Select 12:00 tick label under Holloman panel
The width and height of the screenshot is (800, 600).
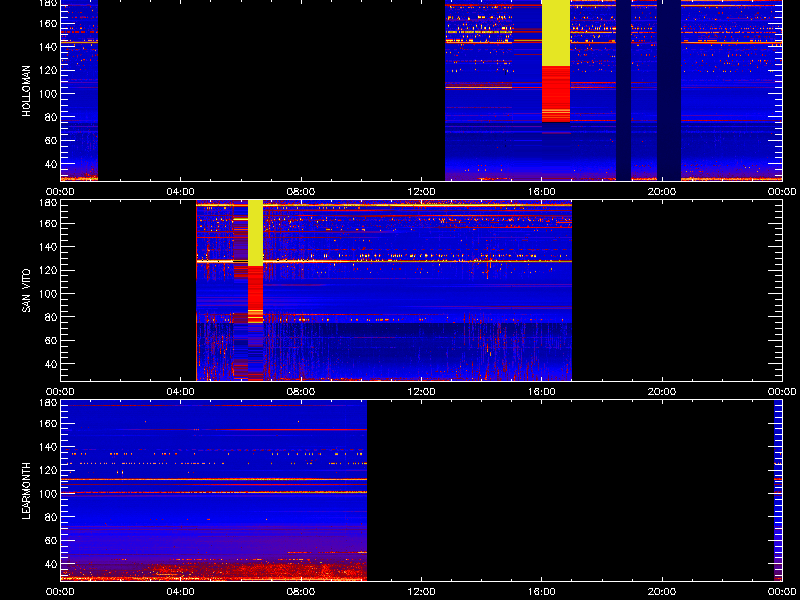click(421, 192)
